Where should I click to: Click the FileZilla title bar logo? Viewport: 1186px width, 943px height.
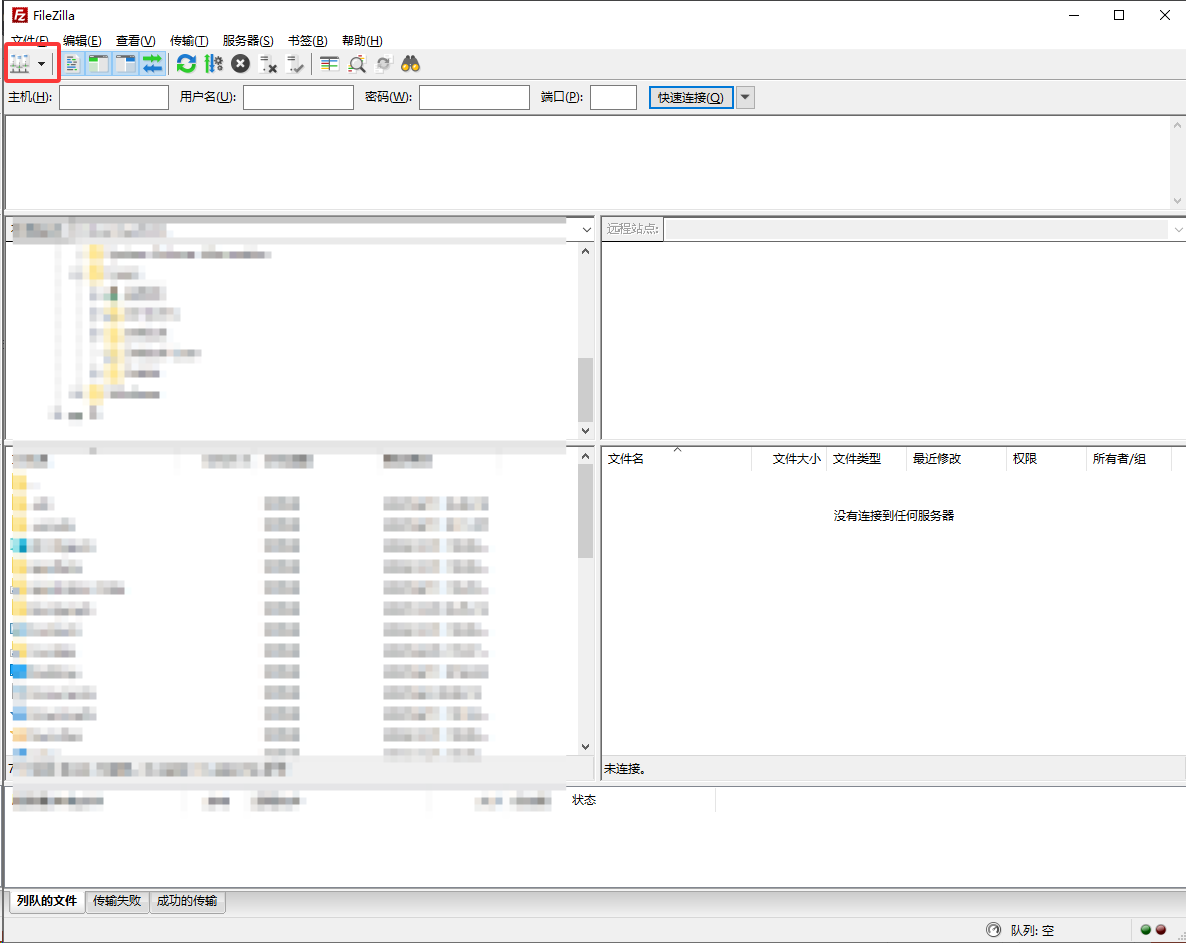pos(20,15)
